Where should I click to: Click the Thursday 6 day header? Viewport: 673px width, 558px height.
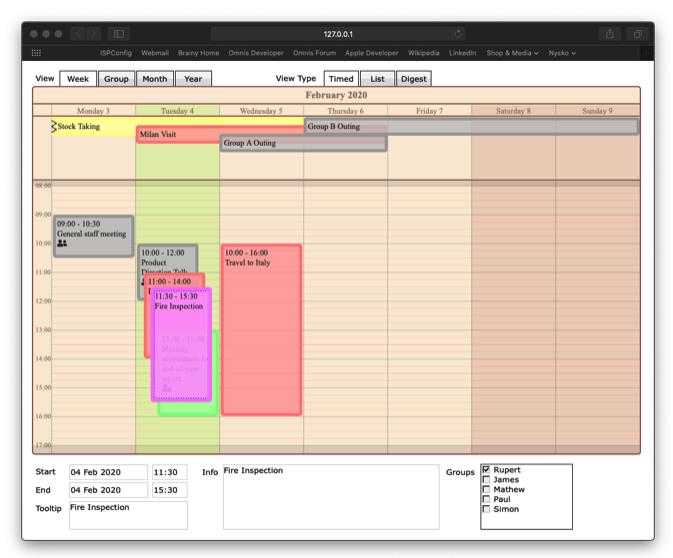click(x=346, y=111)
